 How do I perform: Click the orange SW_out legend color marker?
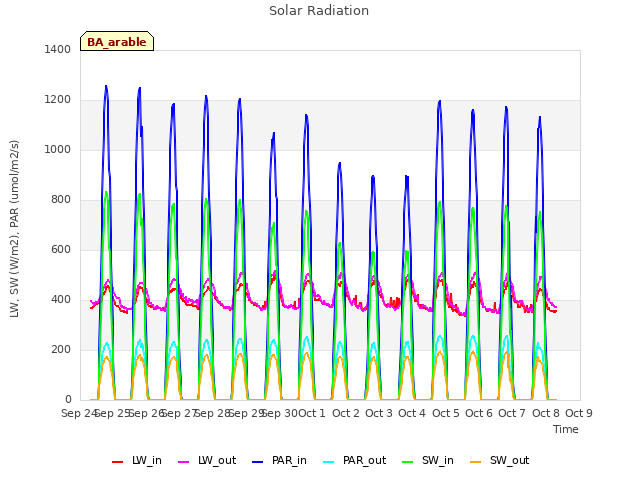476,462
